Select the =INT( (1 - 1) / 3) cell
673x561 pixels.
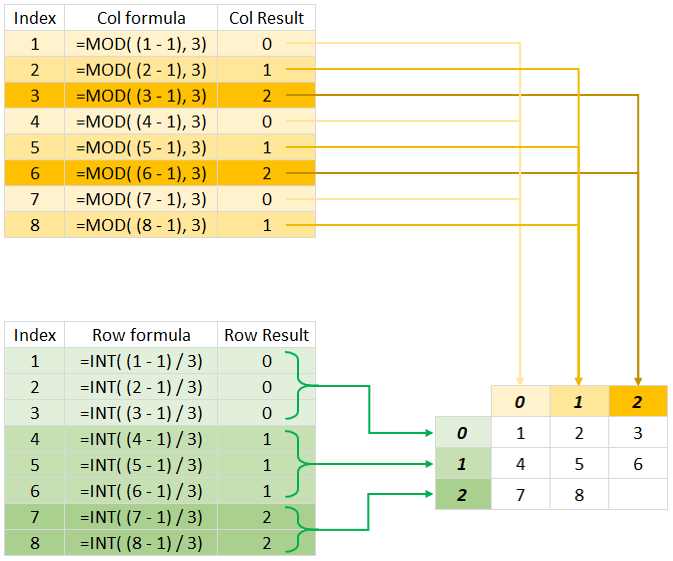pos(141,361)
